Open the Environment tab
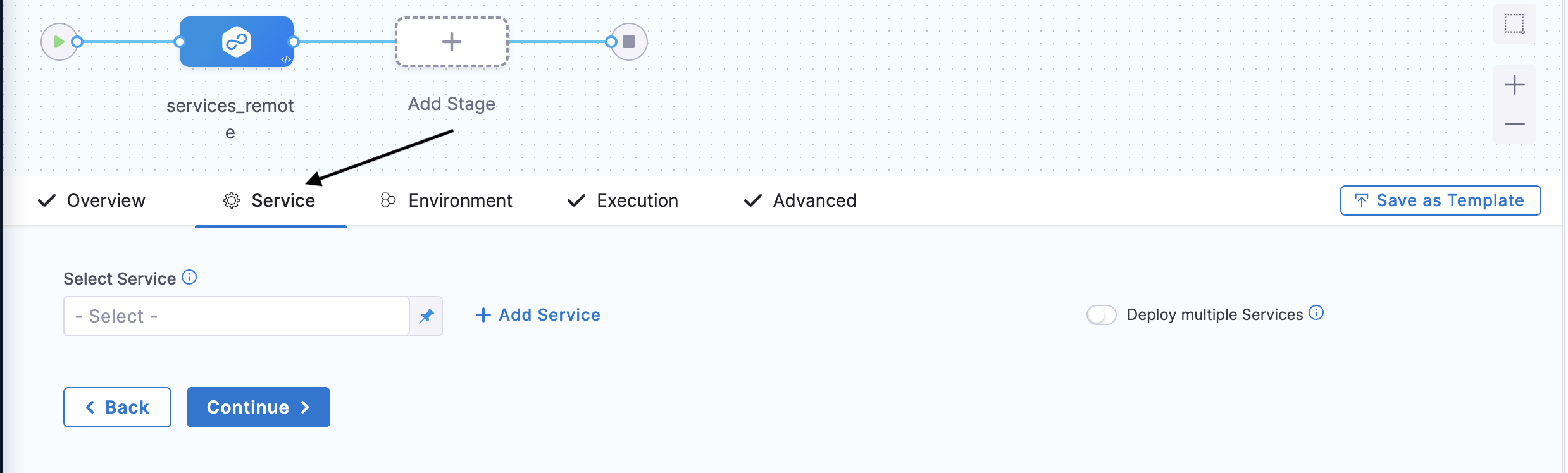 click(447, 200)
